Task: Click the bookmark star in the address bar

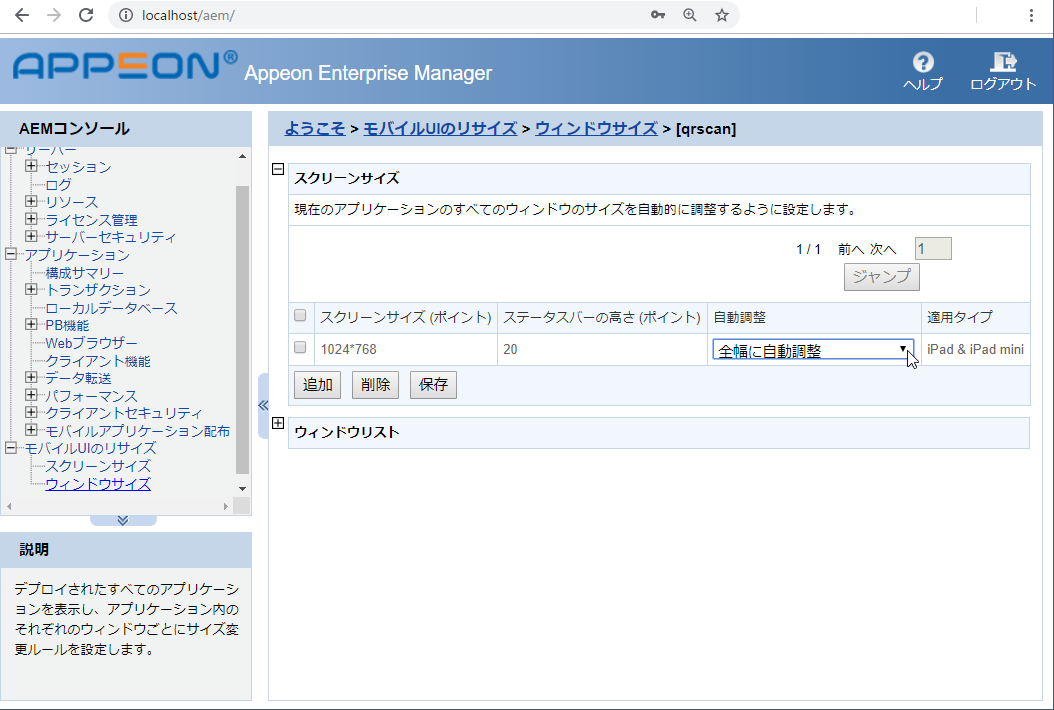Action: pyautogui.click(x=722, y=15)
